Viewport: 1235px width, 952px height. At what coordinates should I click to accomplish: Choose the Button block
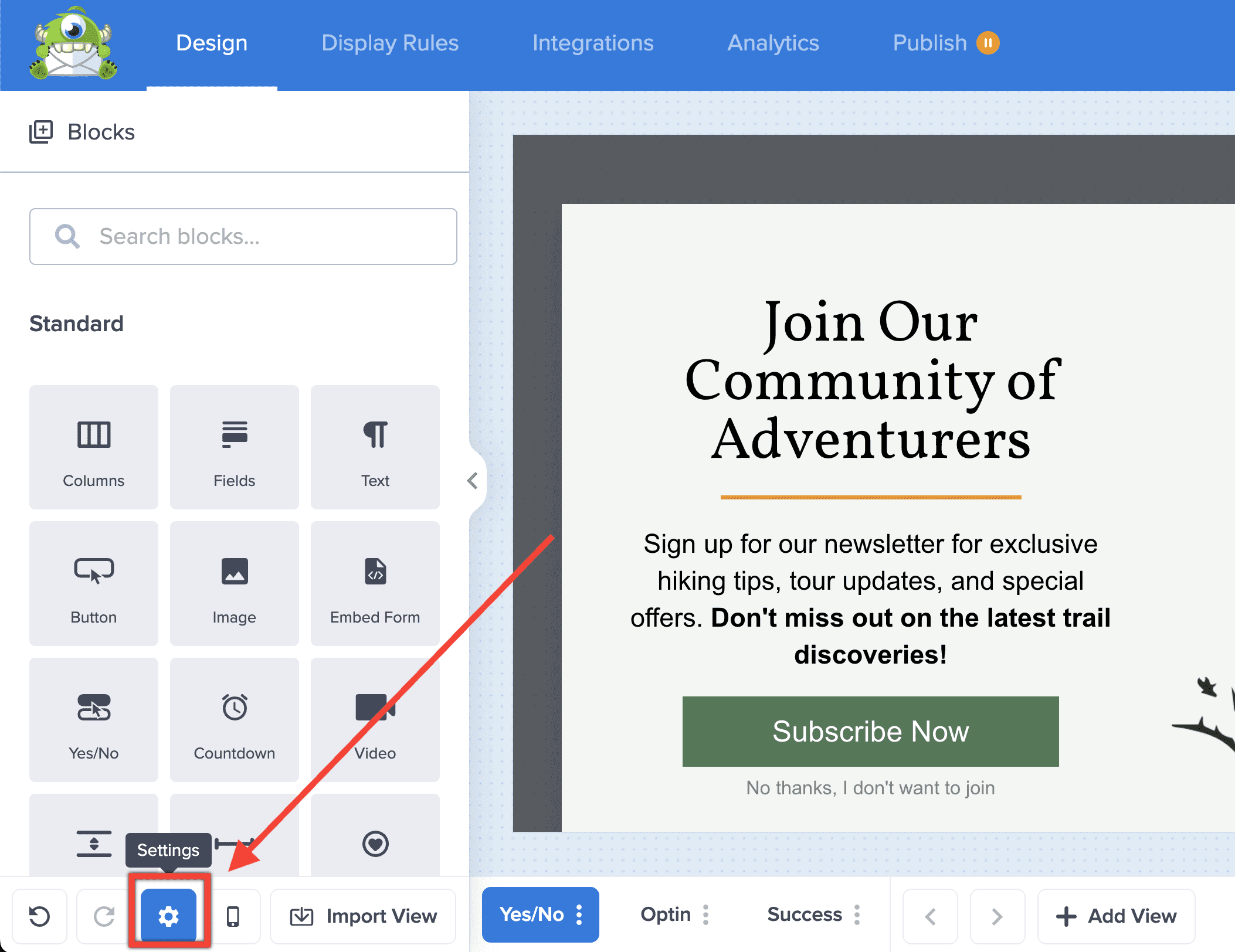[94, 583]
